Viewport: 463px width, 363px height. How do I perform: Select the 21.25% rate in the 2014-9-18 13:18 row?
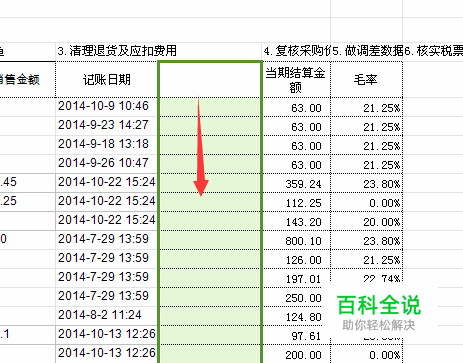click(x=367, y=145)
